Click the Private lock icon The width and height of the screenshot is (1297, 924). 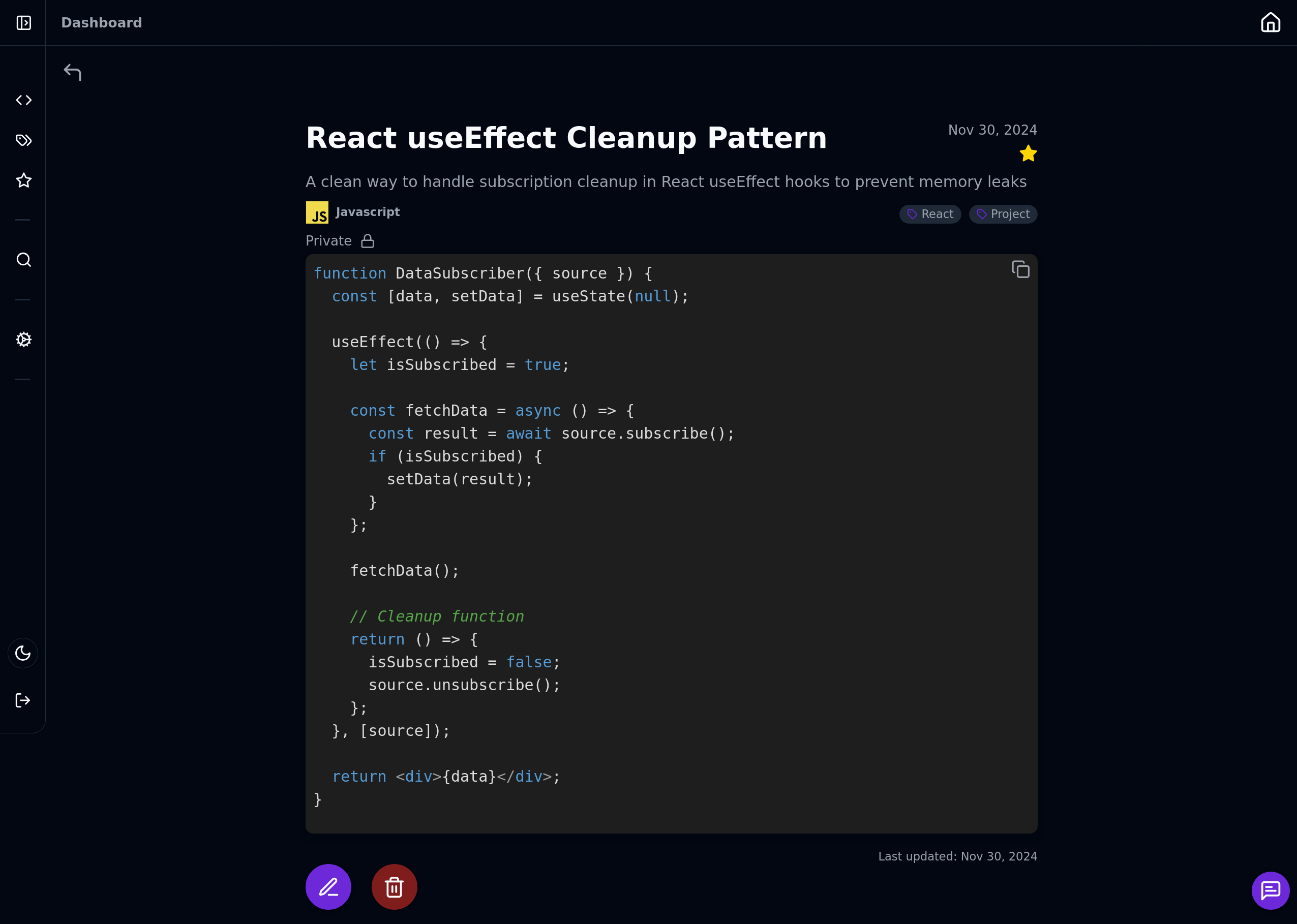tap(368, 241)
